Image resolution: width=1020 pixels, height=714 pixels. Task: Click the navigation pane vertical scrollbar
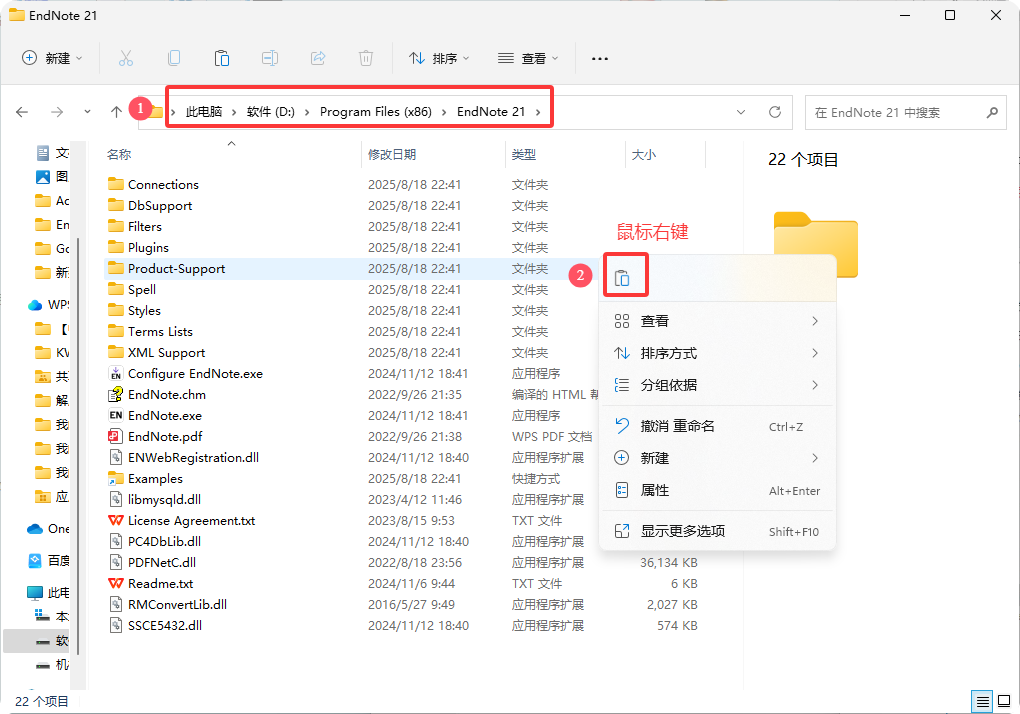(78, 446)
